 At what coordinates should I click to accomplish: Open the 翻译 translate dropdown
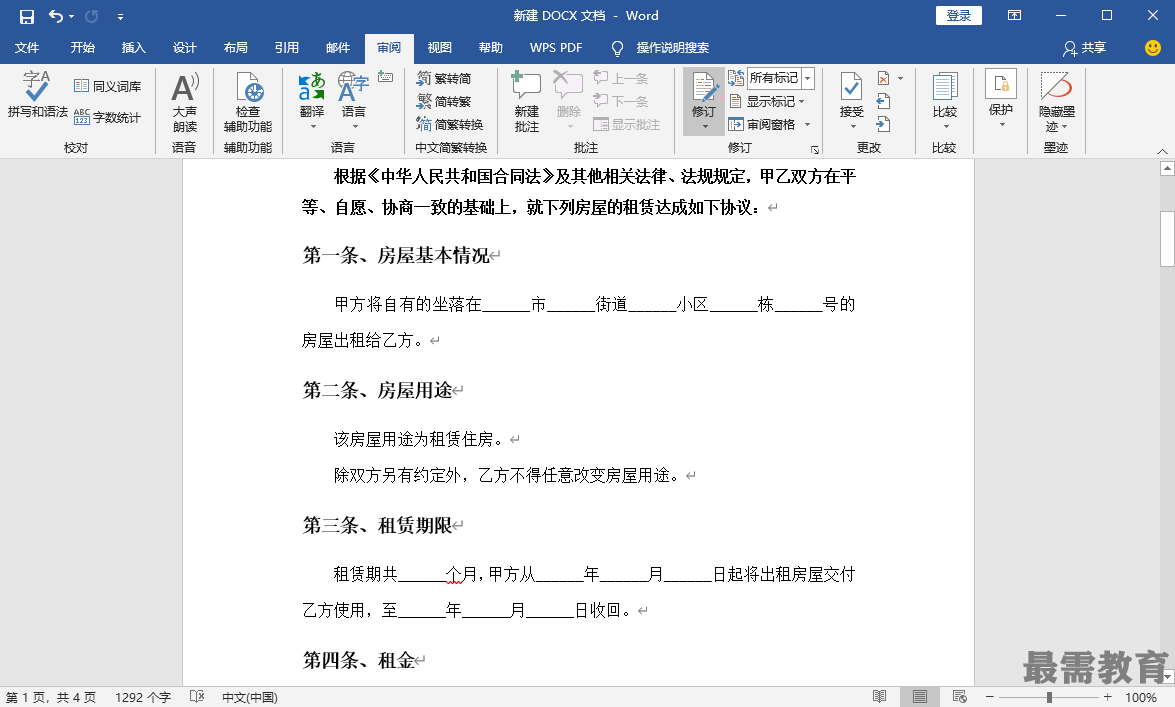tap(312, 101)
